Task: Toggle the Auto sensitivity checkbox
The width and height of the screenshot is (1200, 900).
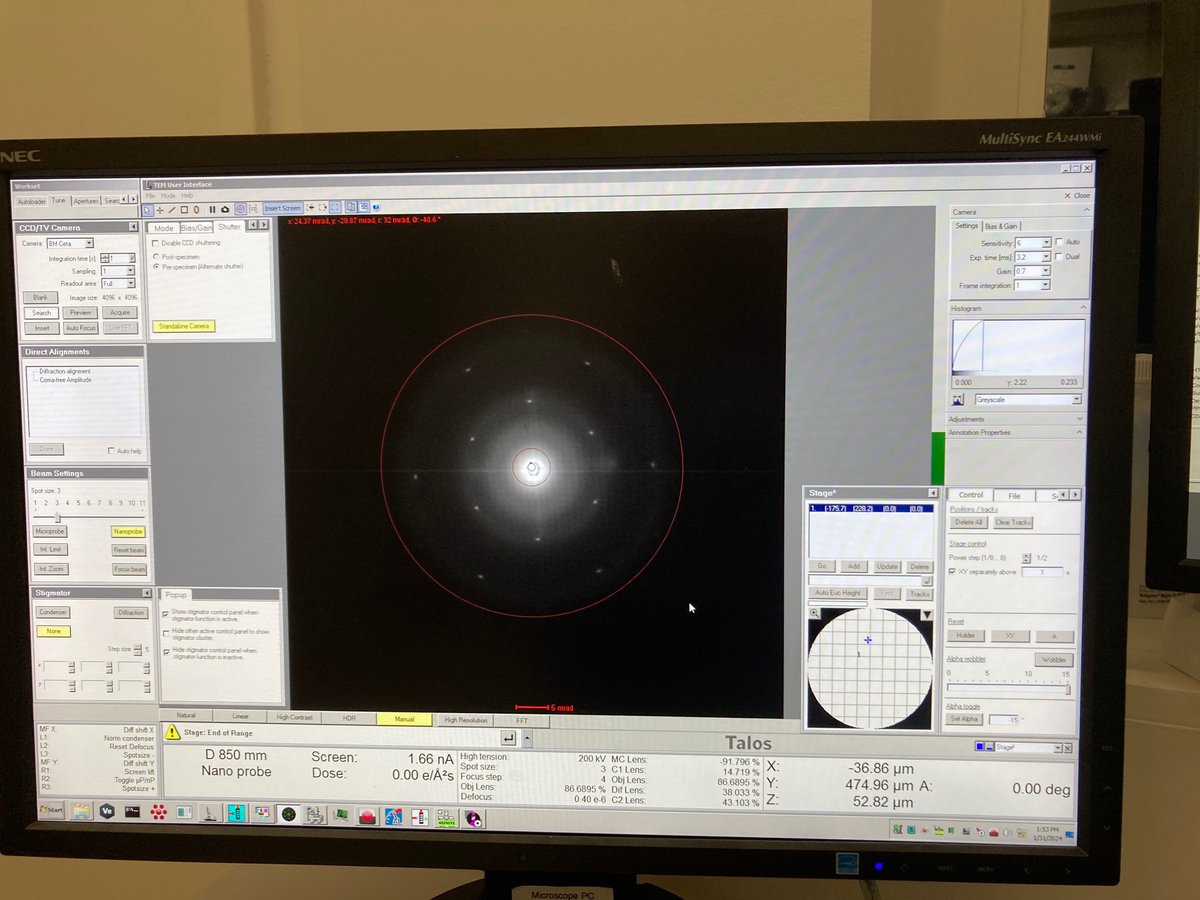Action: pos(1058,242)
